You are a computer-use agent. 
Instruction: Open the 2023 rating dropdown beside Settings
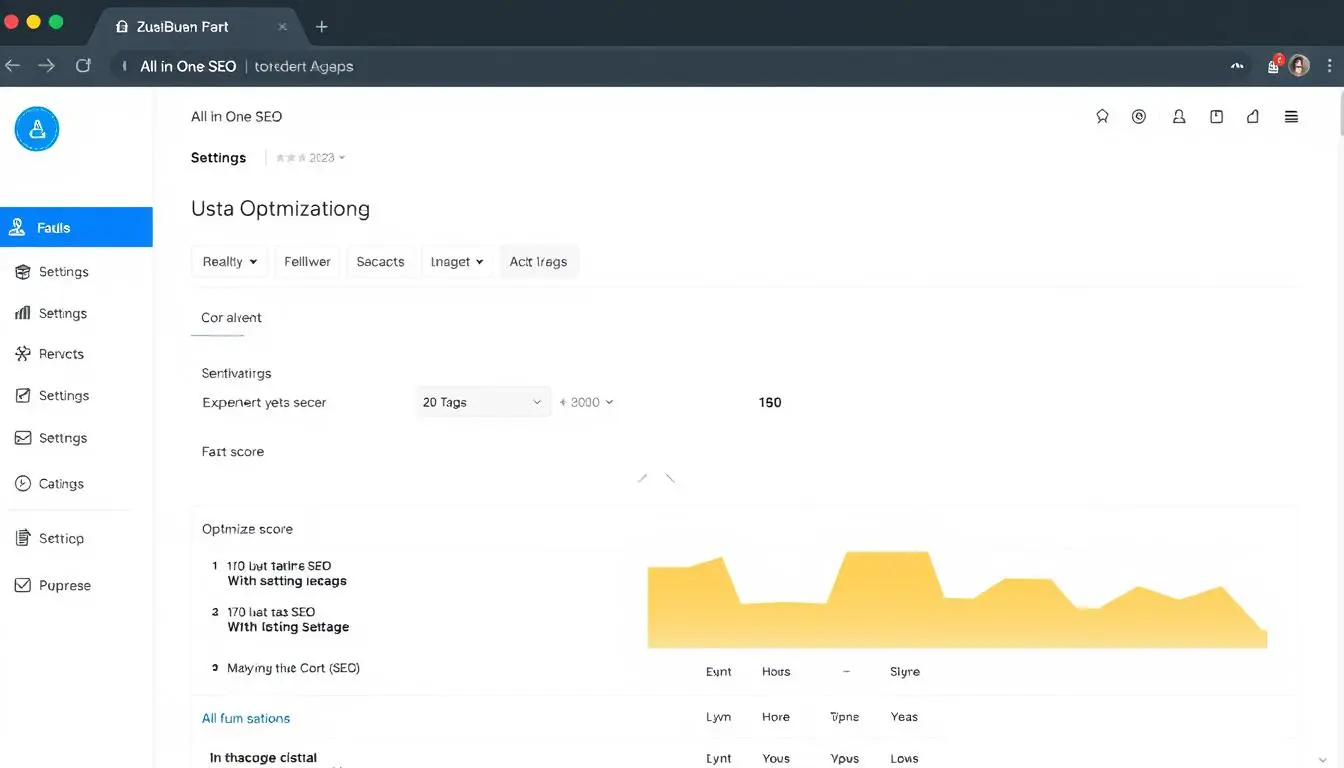(310, 158)
